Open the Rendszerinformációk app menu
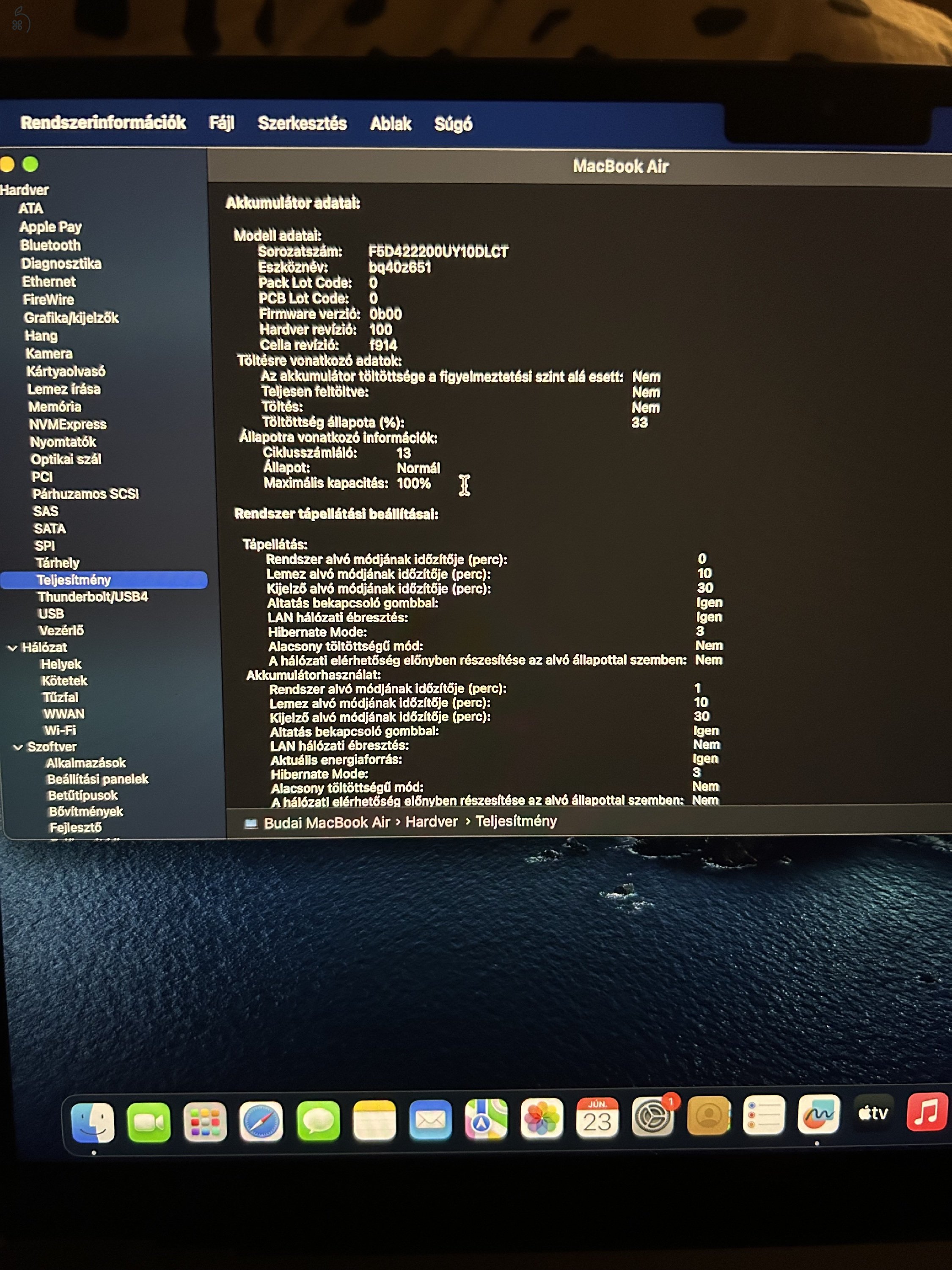 (103, 122)
